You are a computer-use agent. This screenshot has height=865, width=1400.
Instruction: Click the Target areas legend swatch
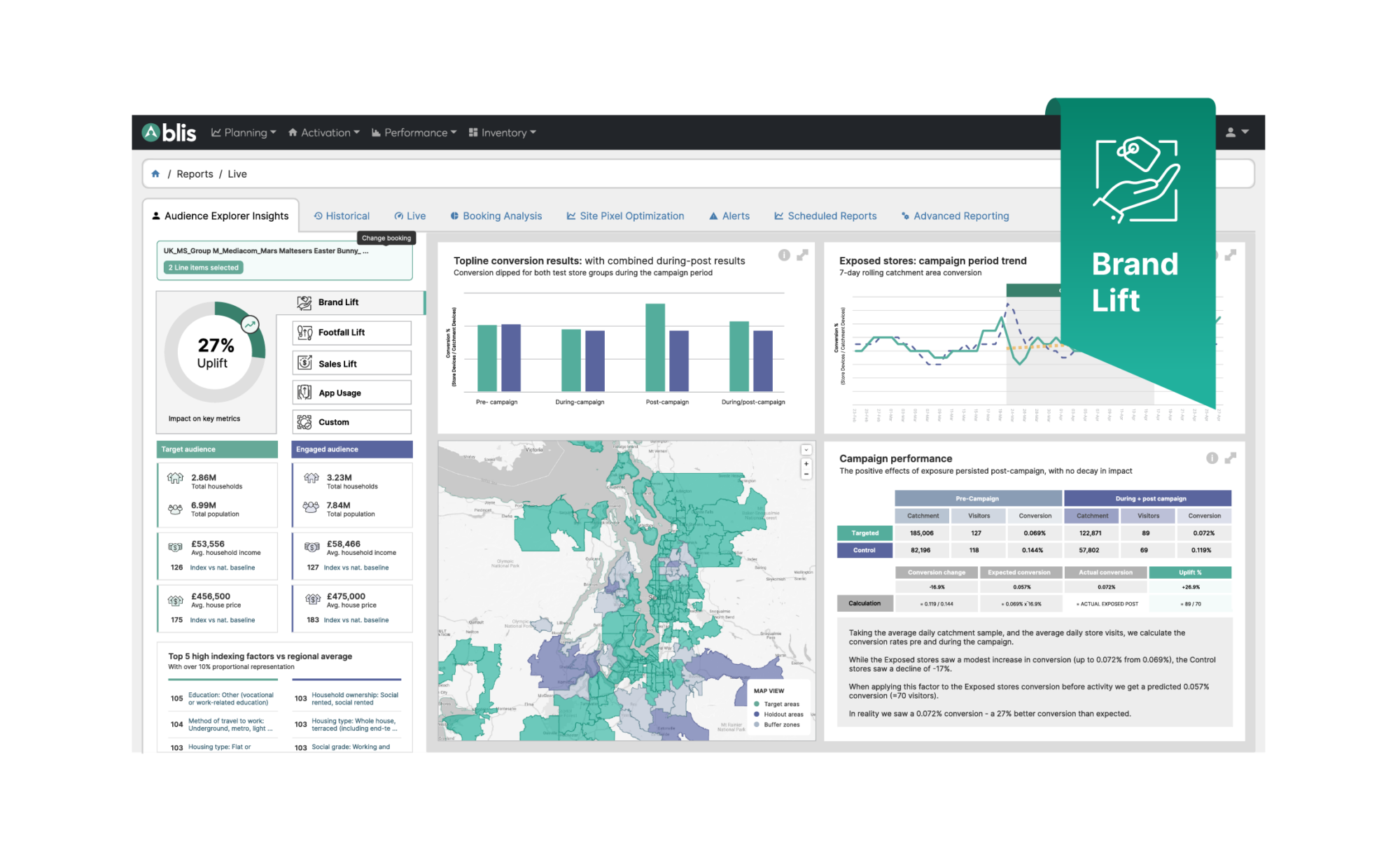757,704
